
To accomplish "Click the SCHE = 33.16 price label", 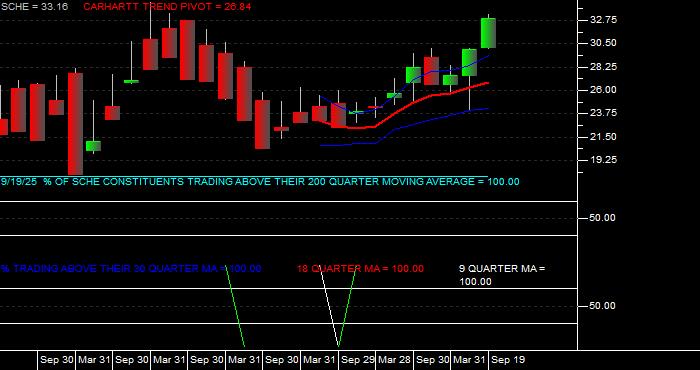I will [34, 7].
